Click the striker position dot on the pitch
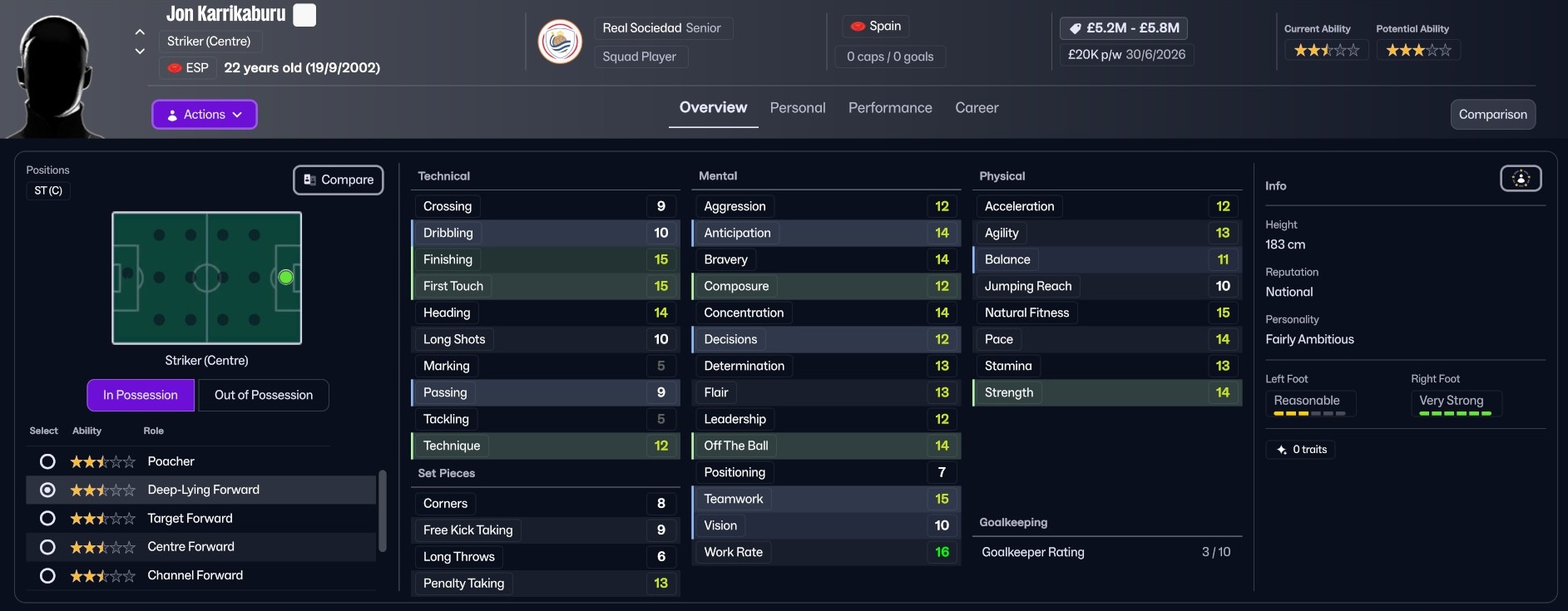The width and height of the screenshot is (1568, 611). coord(285,278)
